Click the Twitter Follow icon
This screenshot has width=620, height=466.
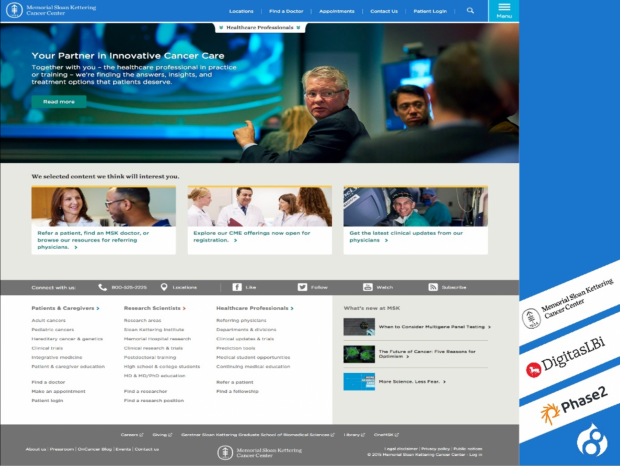coord(302,287)
